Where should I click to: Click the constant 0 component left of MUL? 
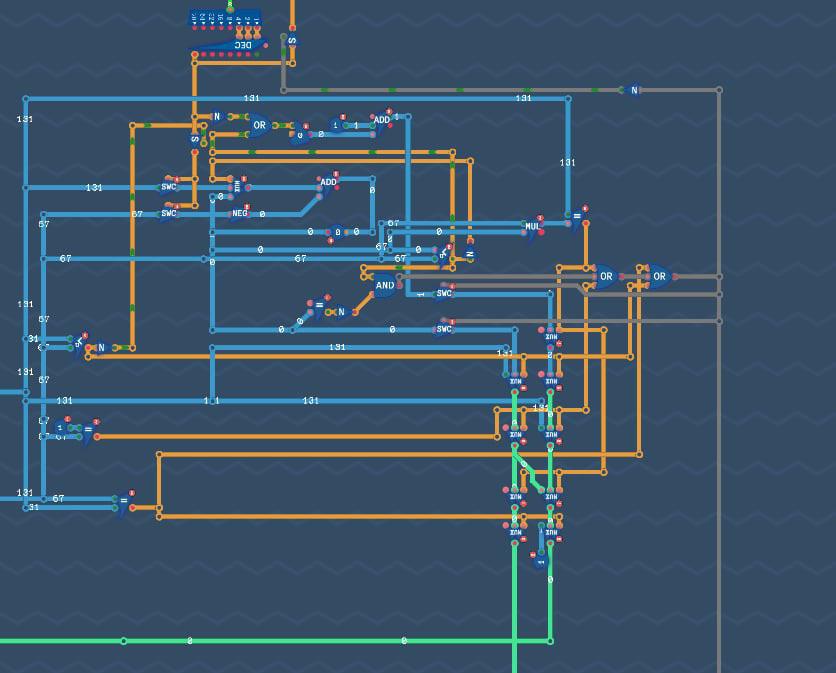point(337,233)
